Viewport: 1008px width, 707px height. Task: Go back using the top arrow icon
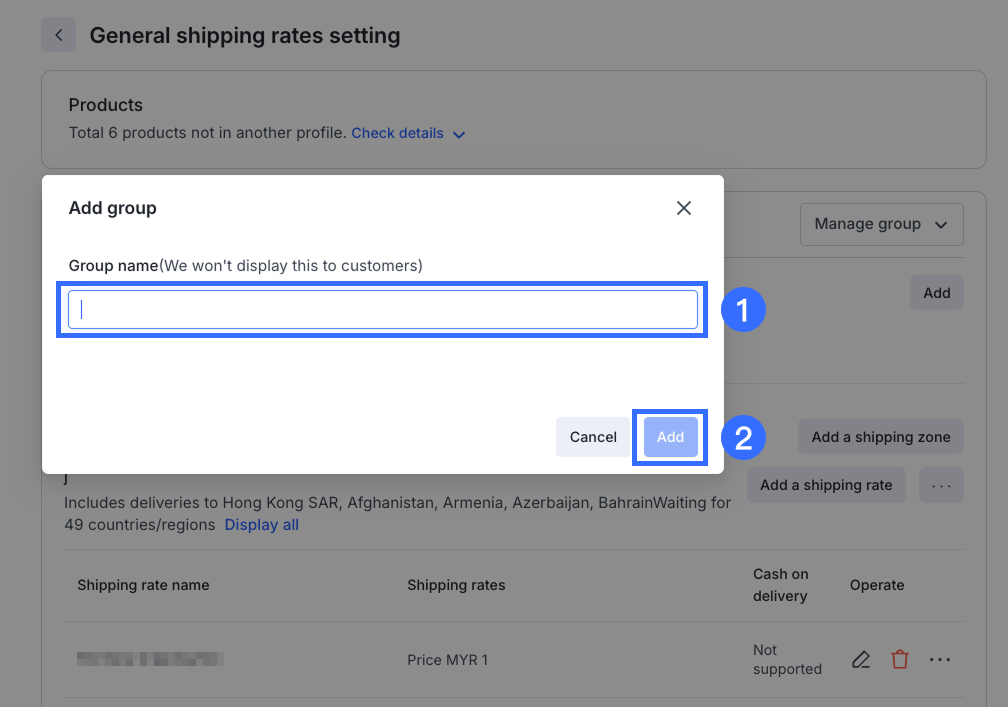59,35
